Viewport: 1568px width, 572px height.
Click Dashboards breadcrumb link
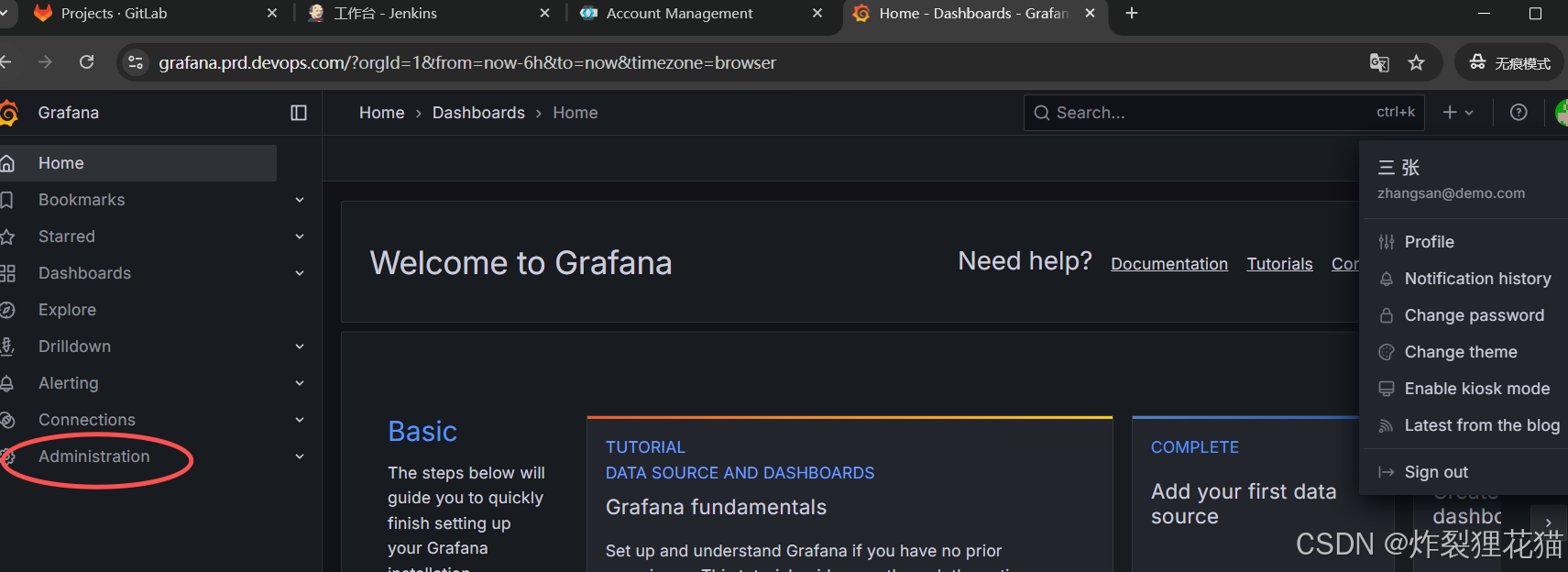pos(478,113)
